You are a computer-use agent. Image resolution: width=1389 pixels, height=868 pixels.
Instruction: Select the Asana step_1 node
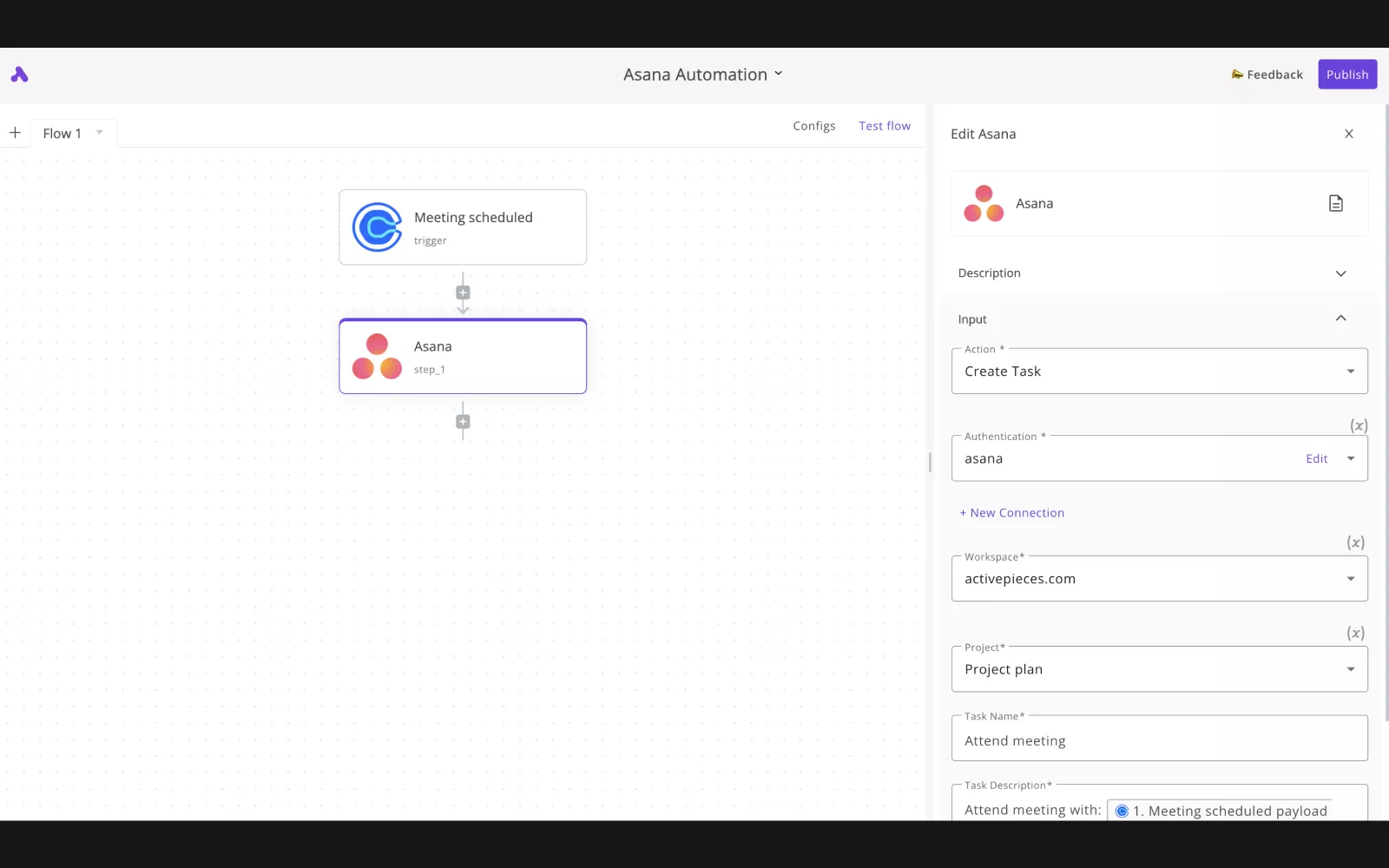click(x=463, y=357)
